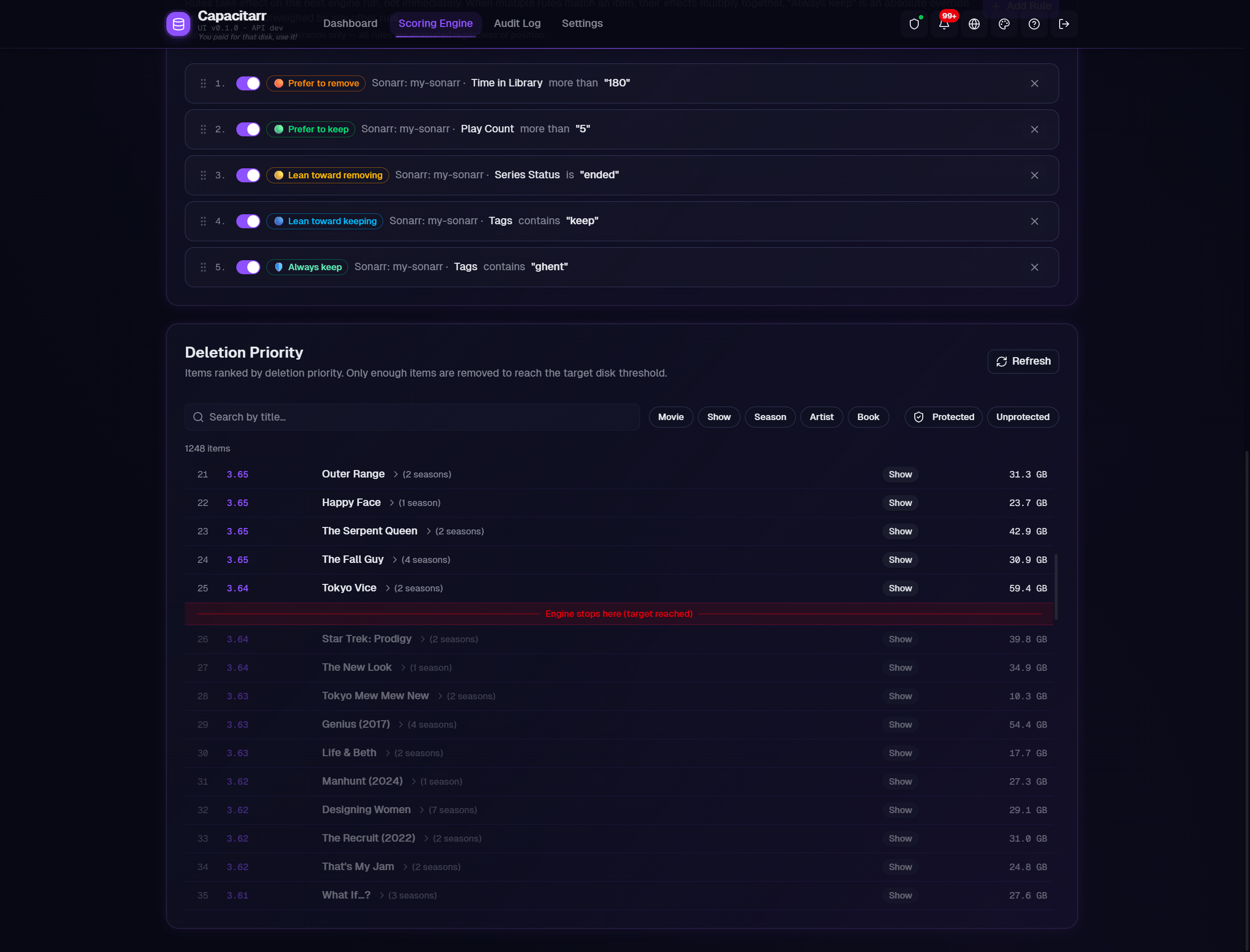Delete the Time in Library rule
Screen dimensions: 1250x952
tap(1035, 84)
